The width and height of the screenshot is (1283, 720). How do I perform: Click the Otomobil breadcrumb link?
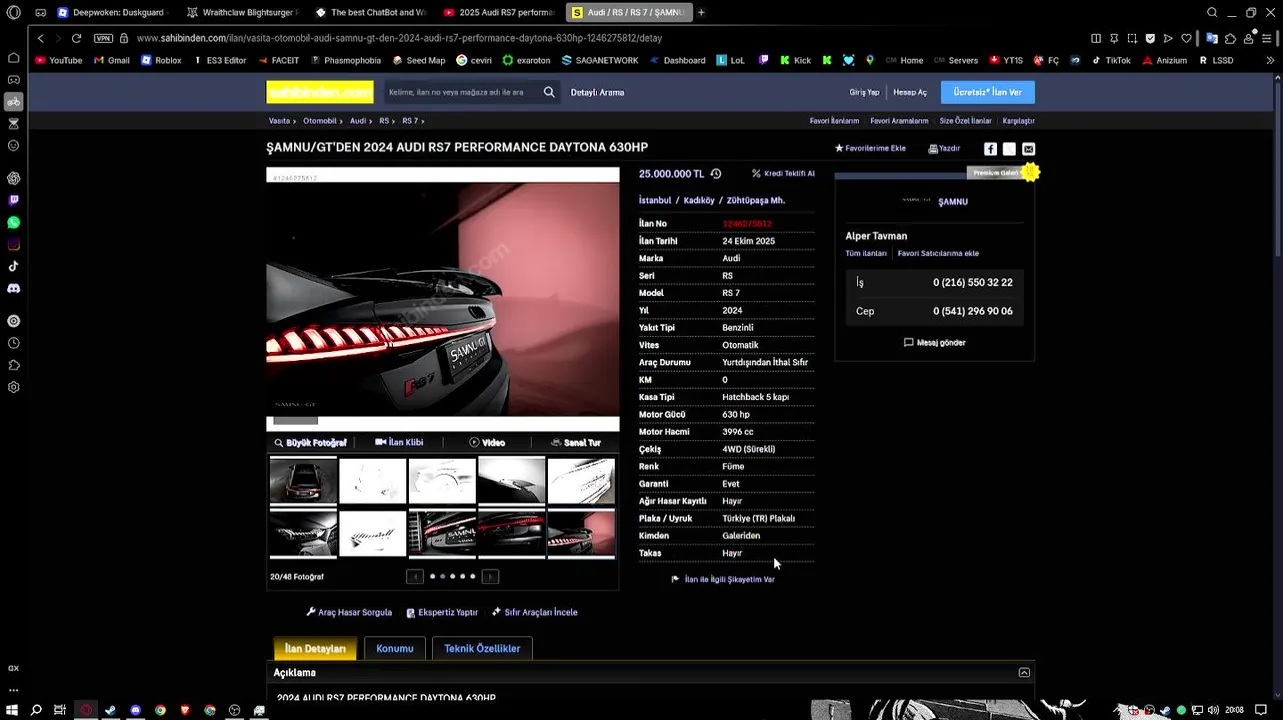click(320, 121)
